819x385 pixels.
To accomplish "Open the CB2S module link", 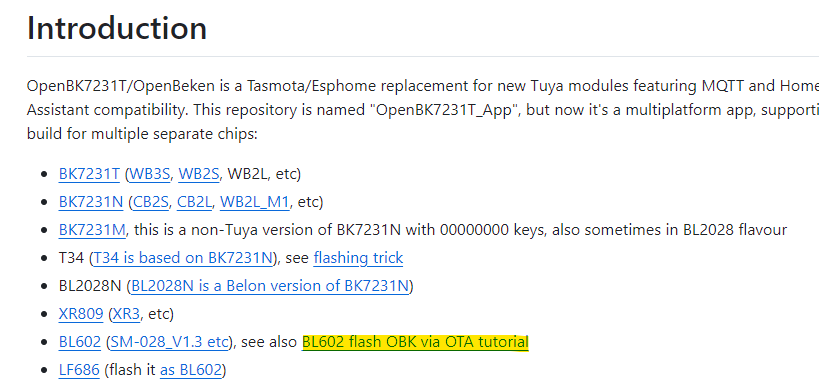I will tap(151, 202).
